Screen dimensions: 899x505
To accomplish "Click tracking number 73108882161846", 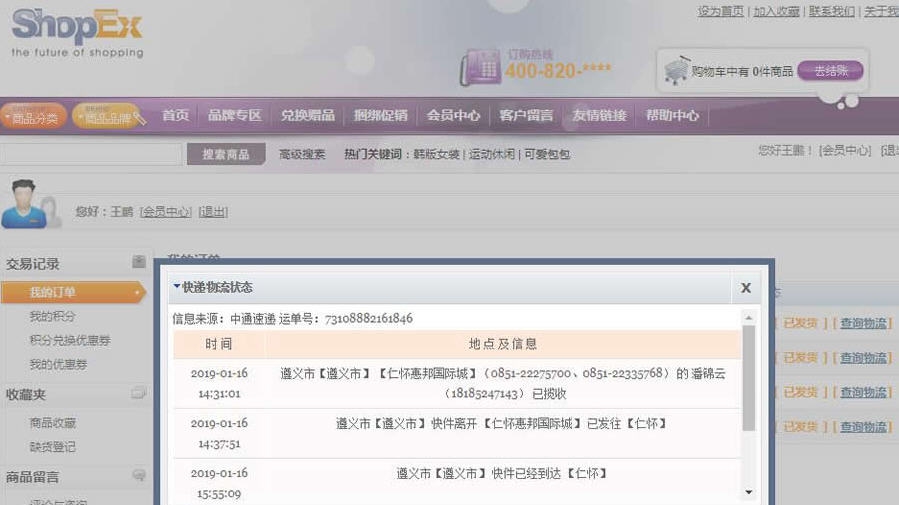I will tap(368, 319).
